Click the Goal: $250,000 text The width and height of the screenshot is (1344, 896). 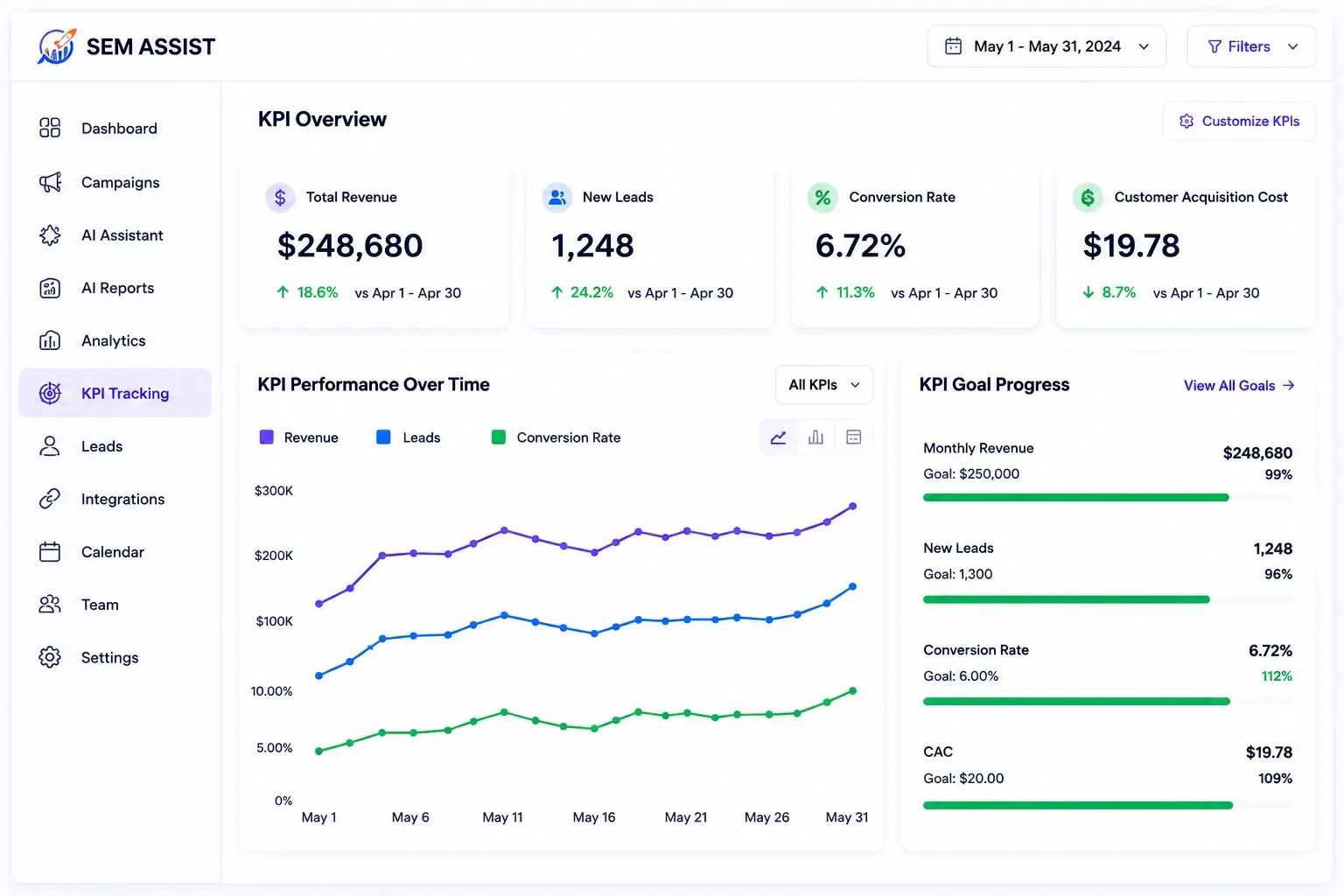(x=971, y=473)
